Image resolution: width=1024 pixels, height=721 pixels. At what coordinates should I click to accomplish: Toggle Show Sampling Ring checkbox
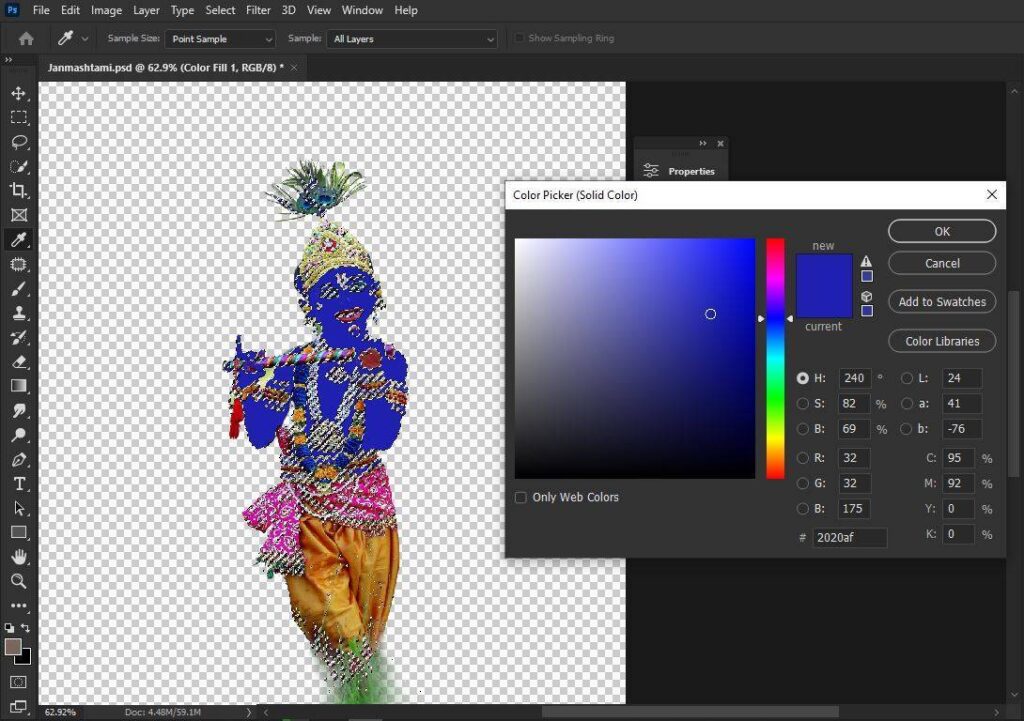(519, 38)
